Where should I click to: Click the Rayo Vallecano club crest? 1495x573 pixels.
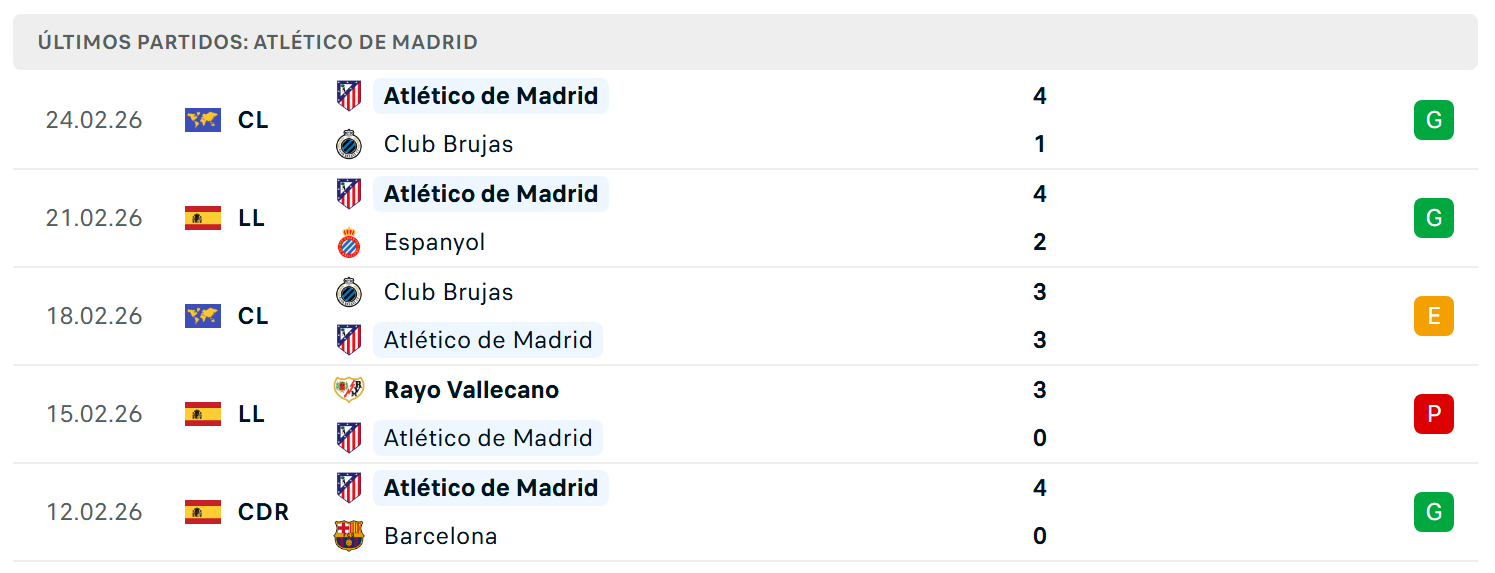click(x=349, y=389)
